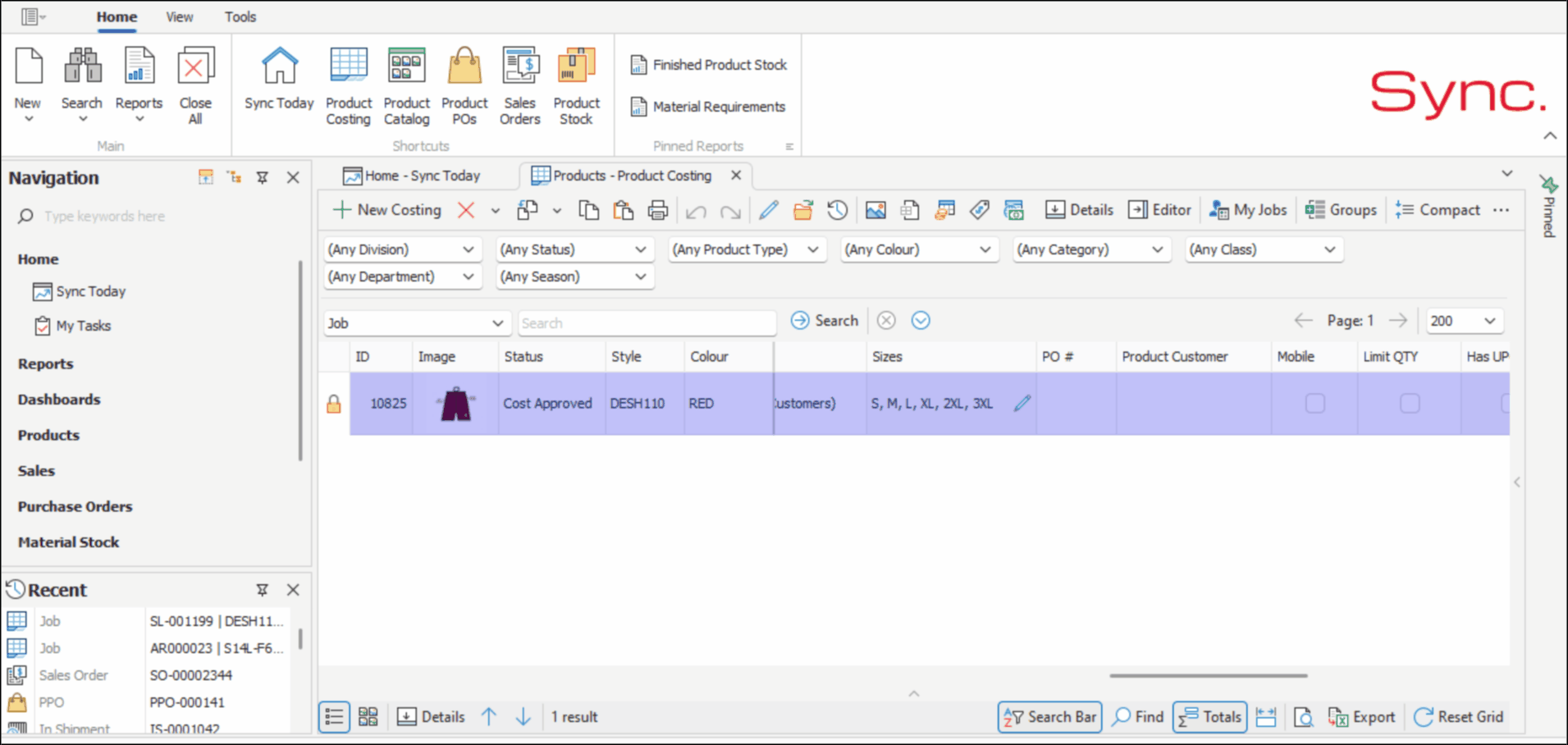Toggle the Totals button
This screenshot has width=1568, height=745.
[1210, 717]
